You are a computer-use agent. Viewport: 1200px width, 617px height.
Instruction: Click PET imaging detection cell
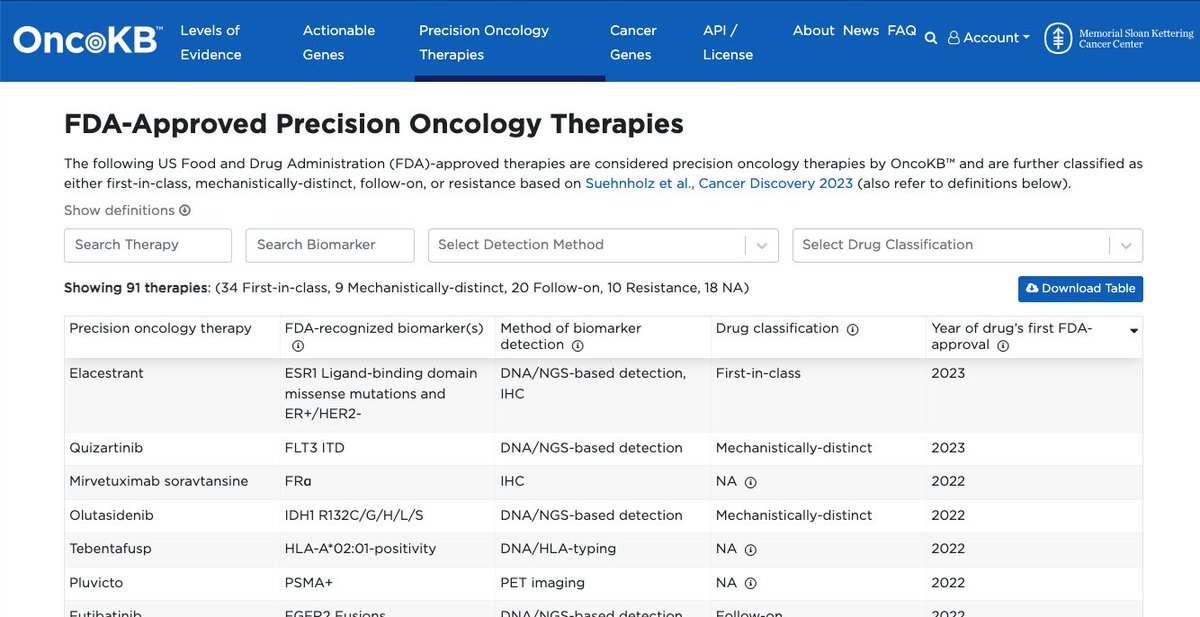point(542,583)
